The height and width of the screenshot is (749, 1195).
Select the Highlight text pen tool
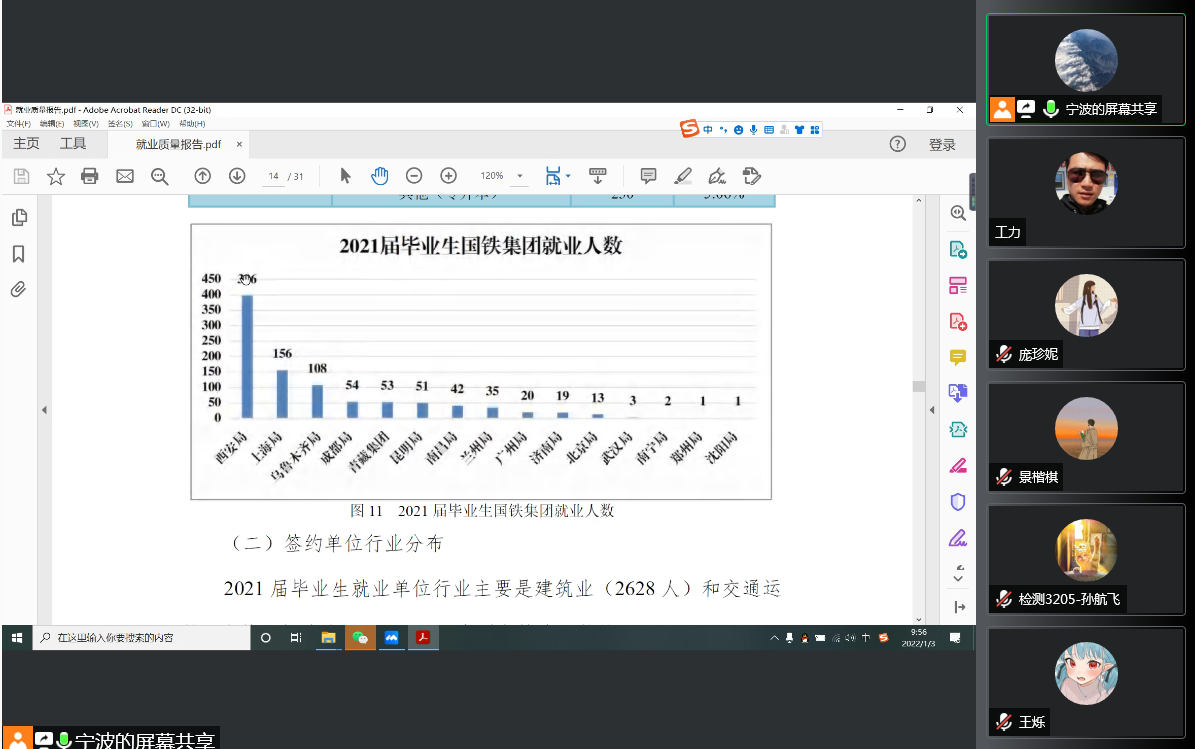683,176
